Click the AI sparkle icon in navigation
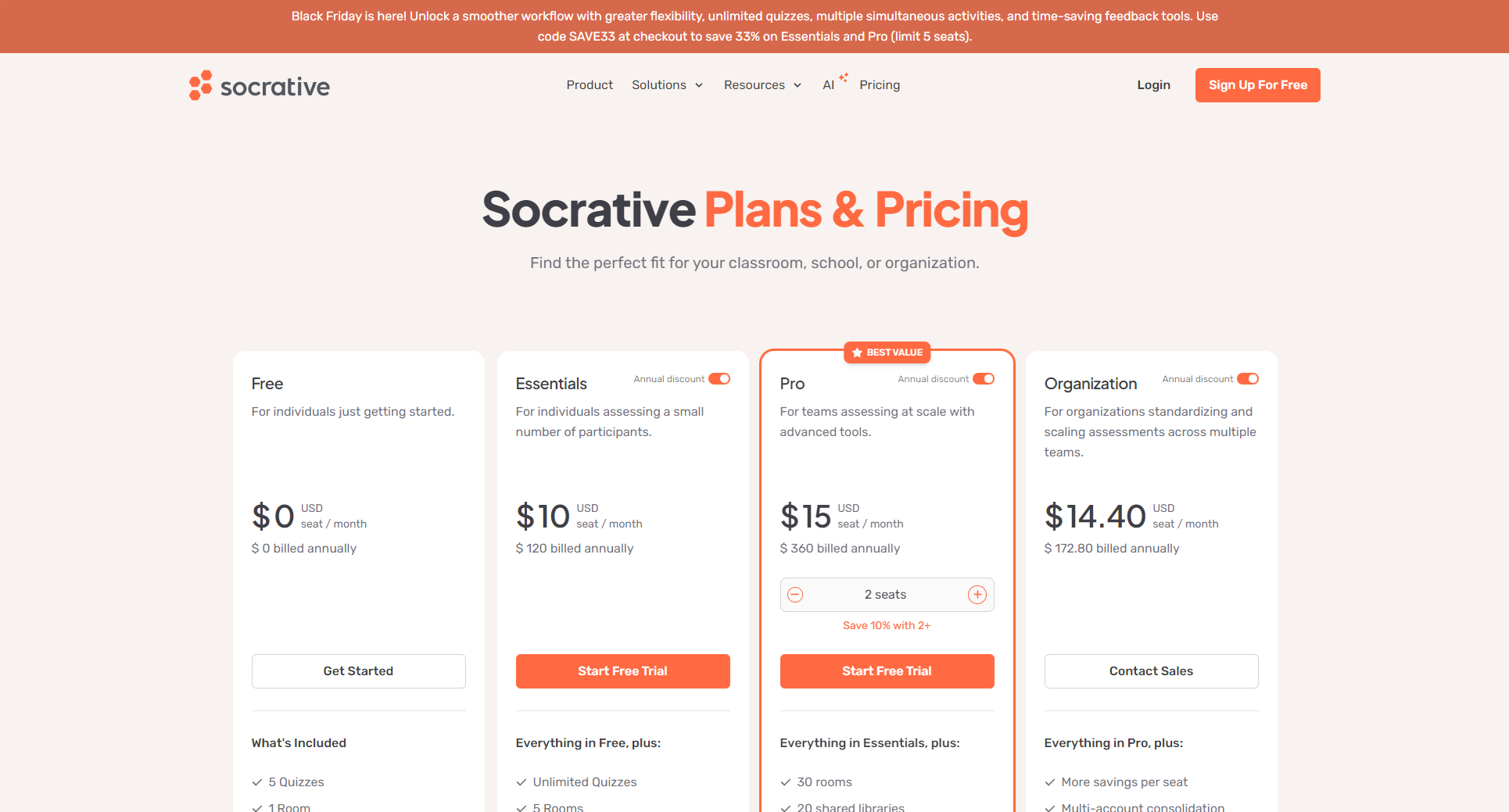 pyautogui.click(x=844, y=77)
